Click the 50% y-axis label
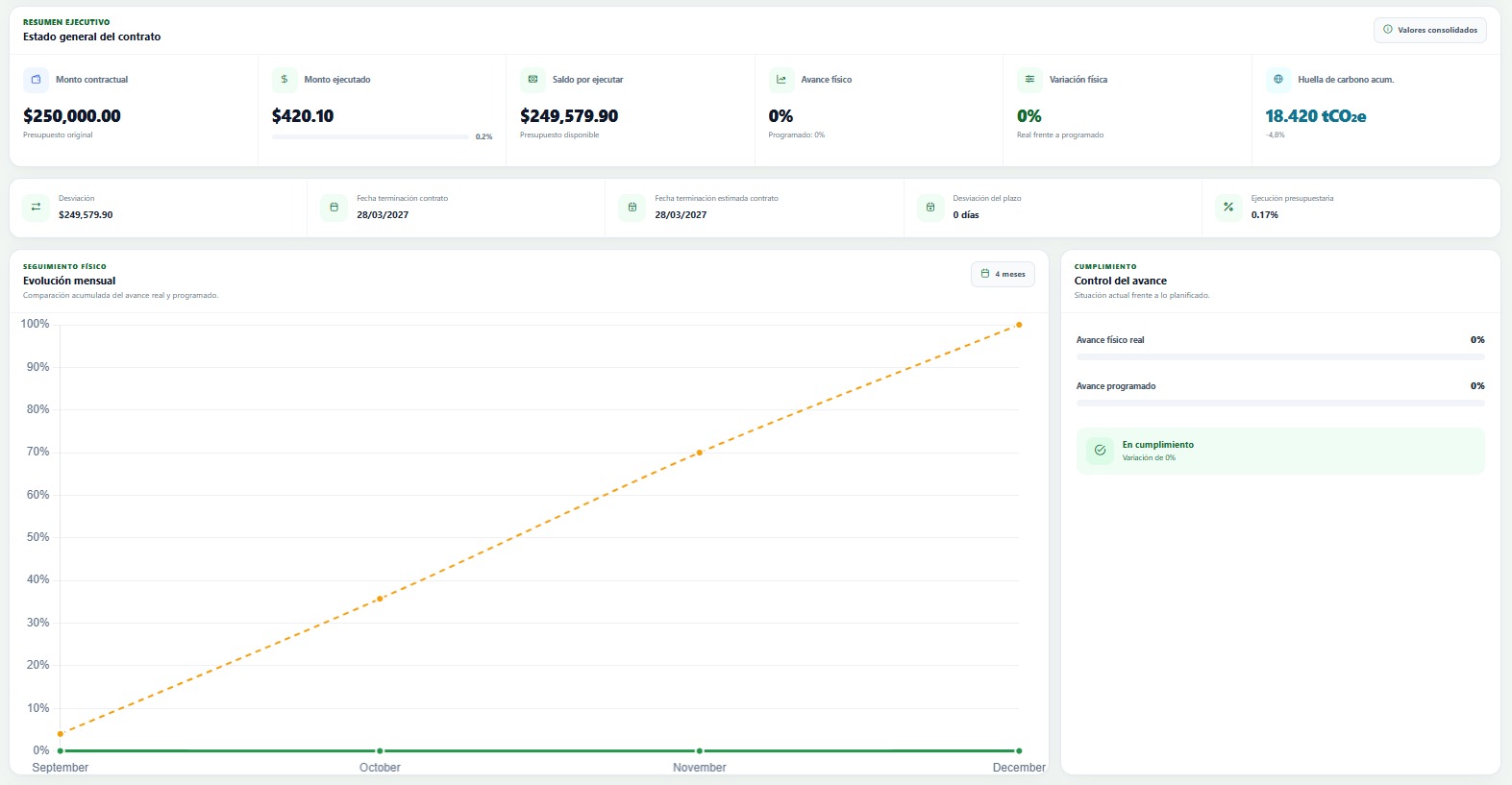Viewport: 1512px width, 785px height. [x=37, y=537]
